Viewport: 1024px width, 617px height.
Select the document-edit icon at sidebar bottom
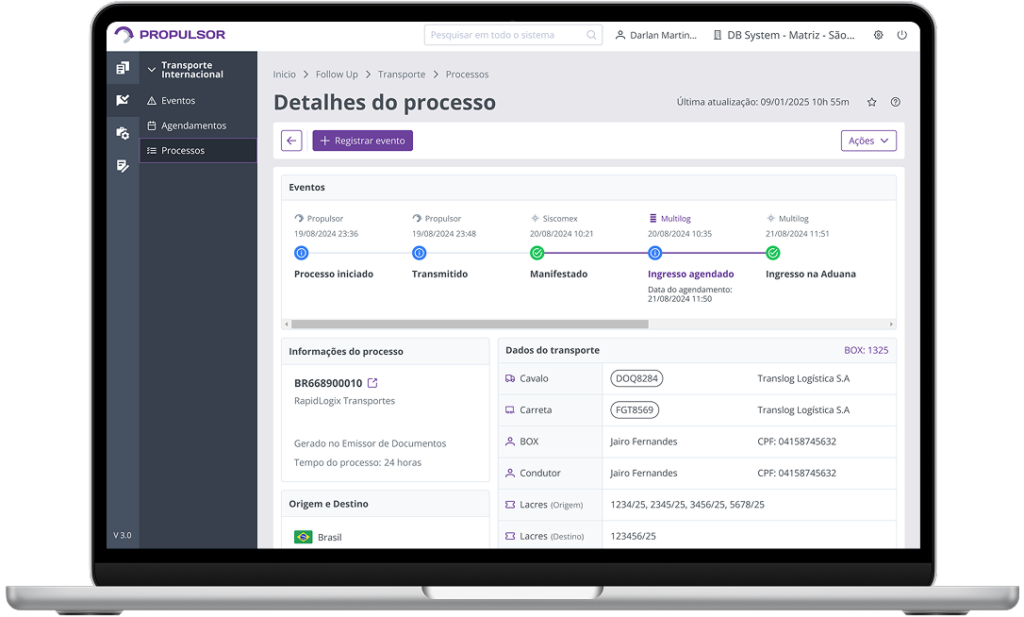coord(122,165)
